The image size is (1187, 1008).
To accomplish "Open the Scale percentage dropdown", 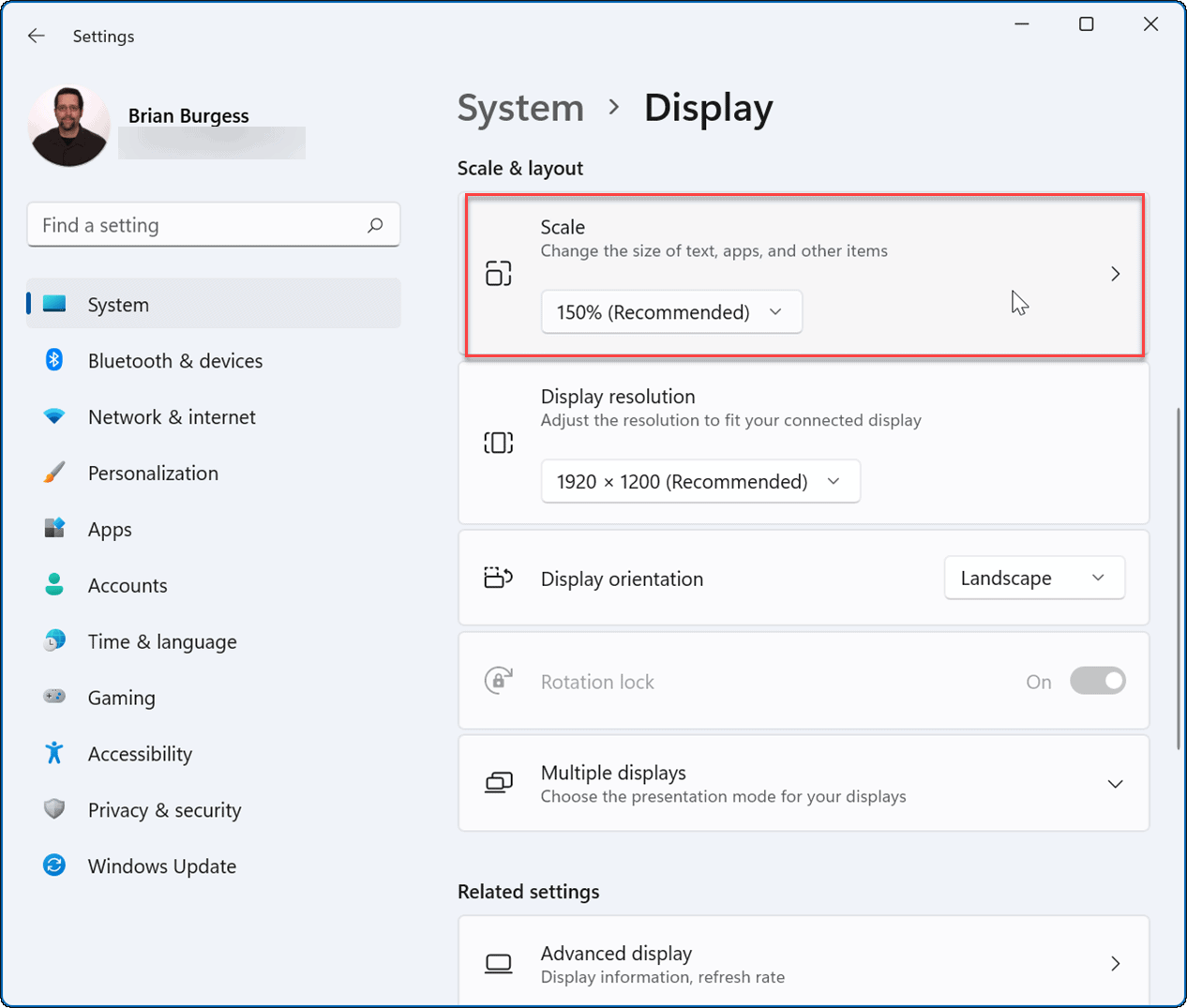I will click(671, 311).
